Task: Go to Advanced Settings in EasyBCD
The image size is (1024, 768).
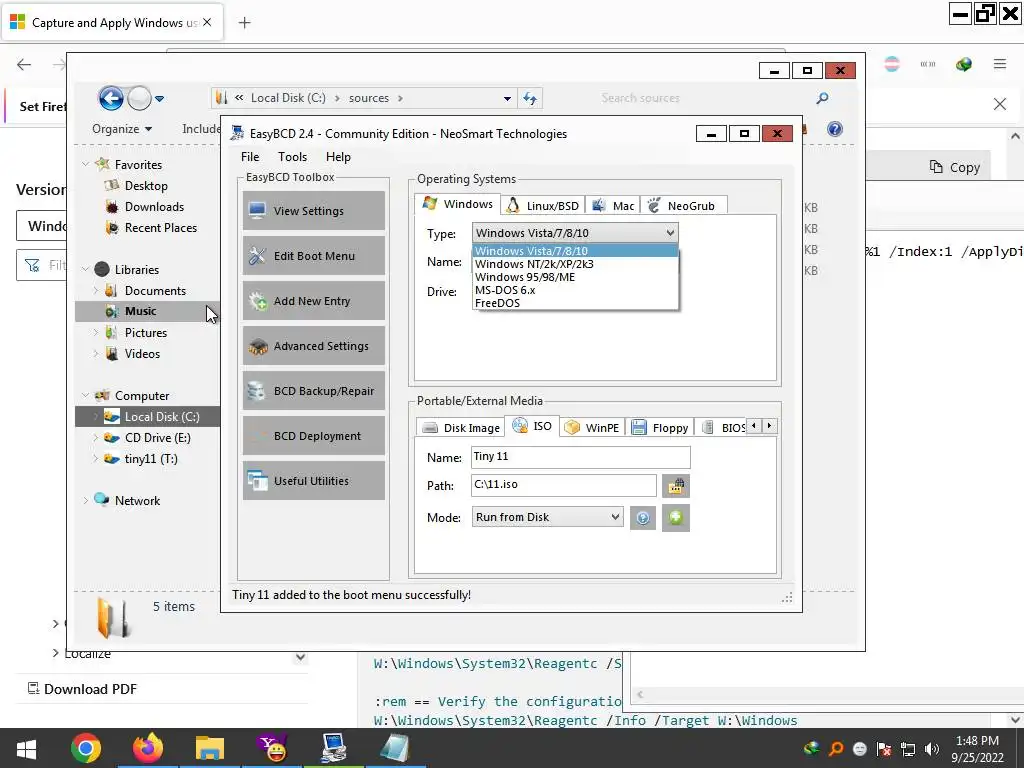Action: pyautogui.click(x=313, y=346)
